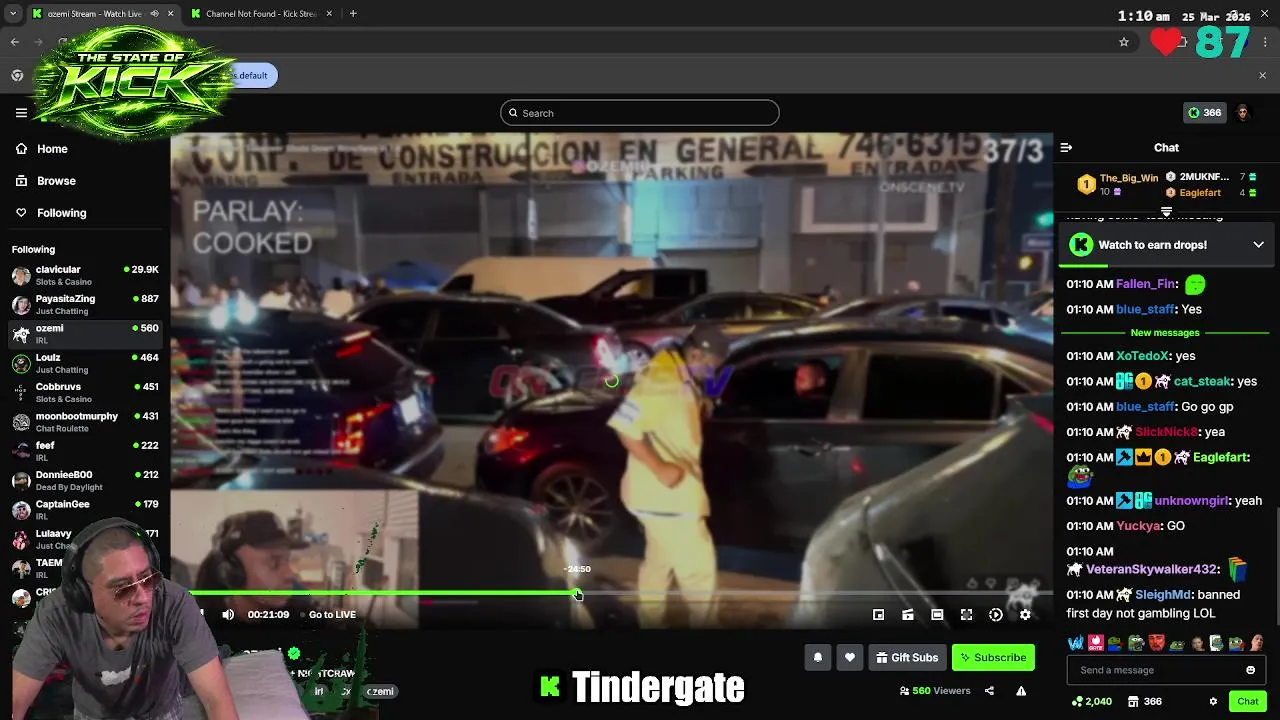Open the Loulz channel
The height and width of the screenshot is (720, 1280).
(x=85, y=363)
